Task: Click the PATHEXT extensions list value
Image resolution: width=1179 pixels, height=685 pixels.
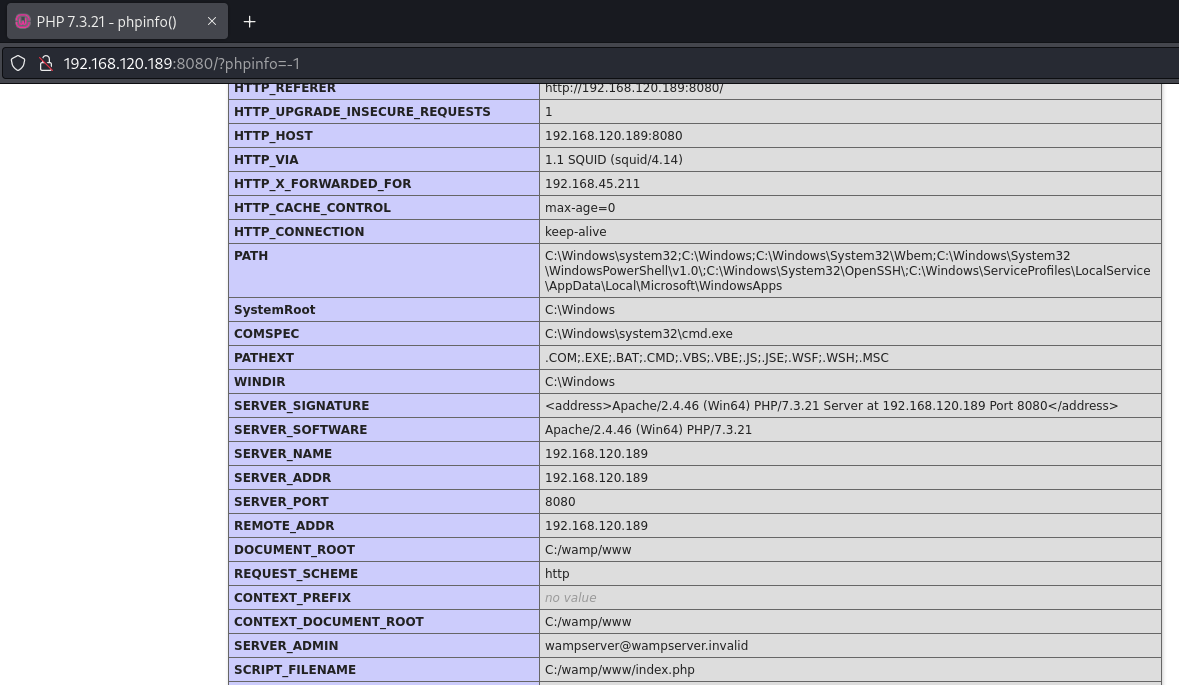Action: (716, 358)
